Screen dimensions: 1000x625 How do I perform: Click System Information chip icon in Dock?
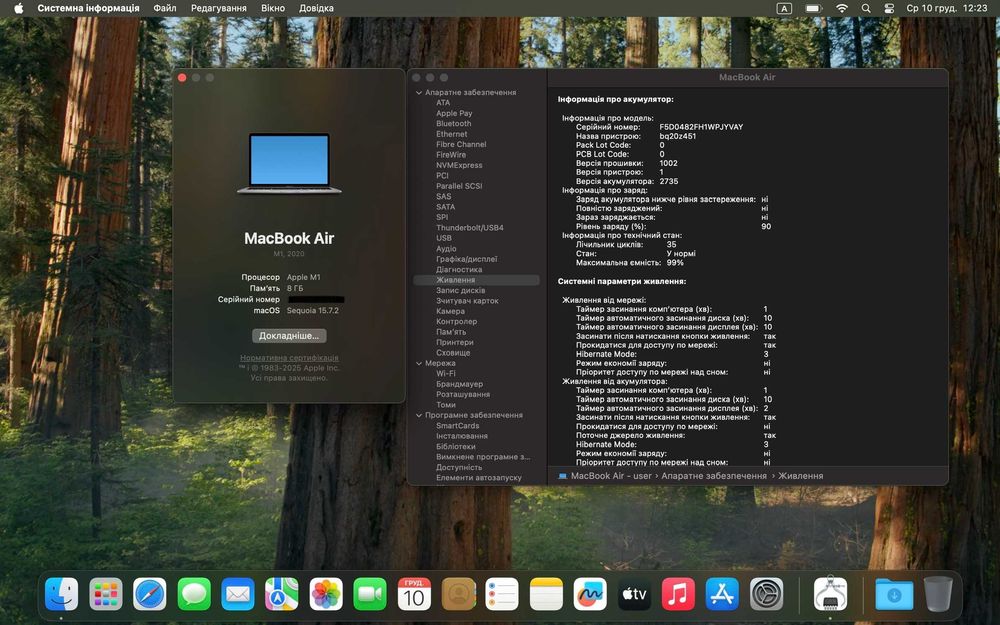coord(830,594)
